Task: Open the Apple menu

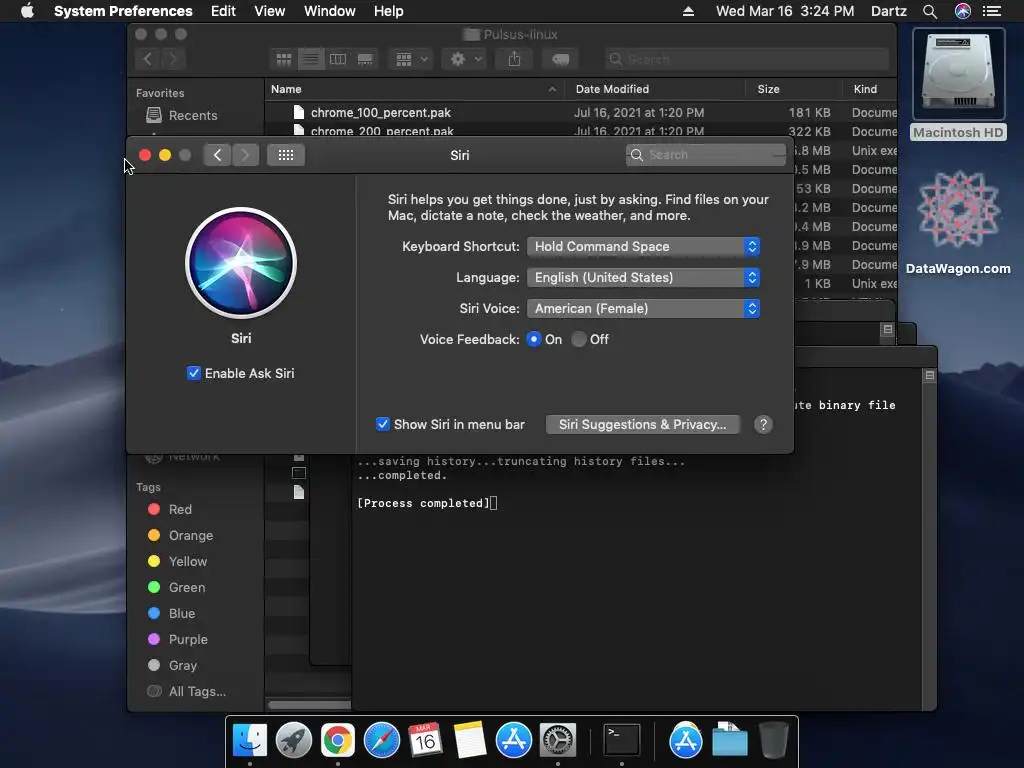Action: tap(27, 11)
